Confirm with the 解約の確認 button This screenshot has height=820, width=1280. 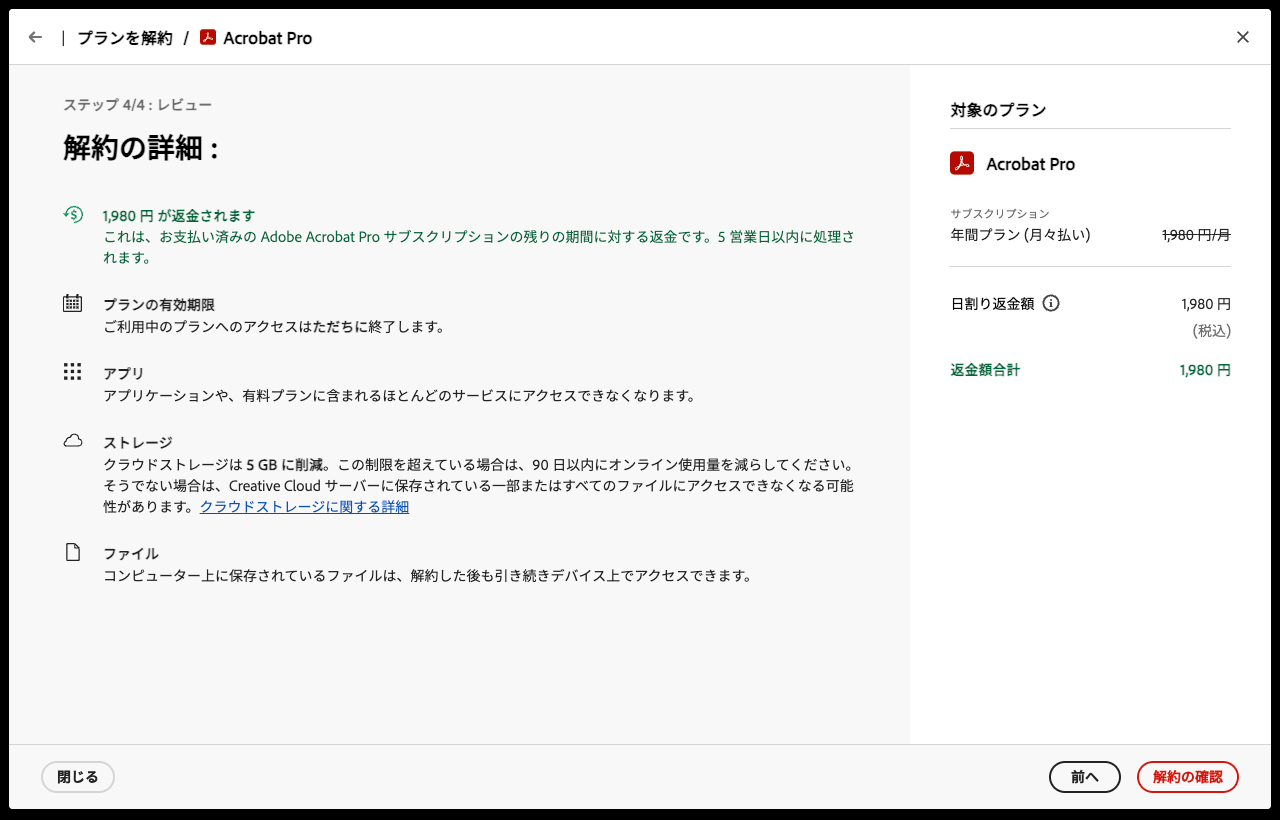point(1188,777)
